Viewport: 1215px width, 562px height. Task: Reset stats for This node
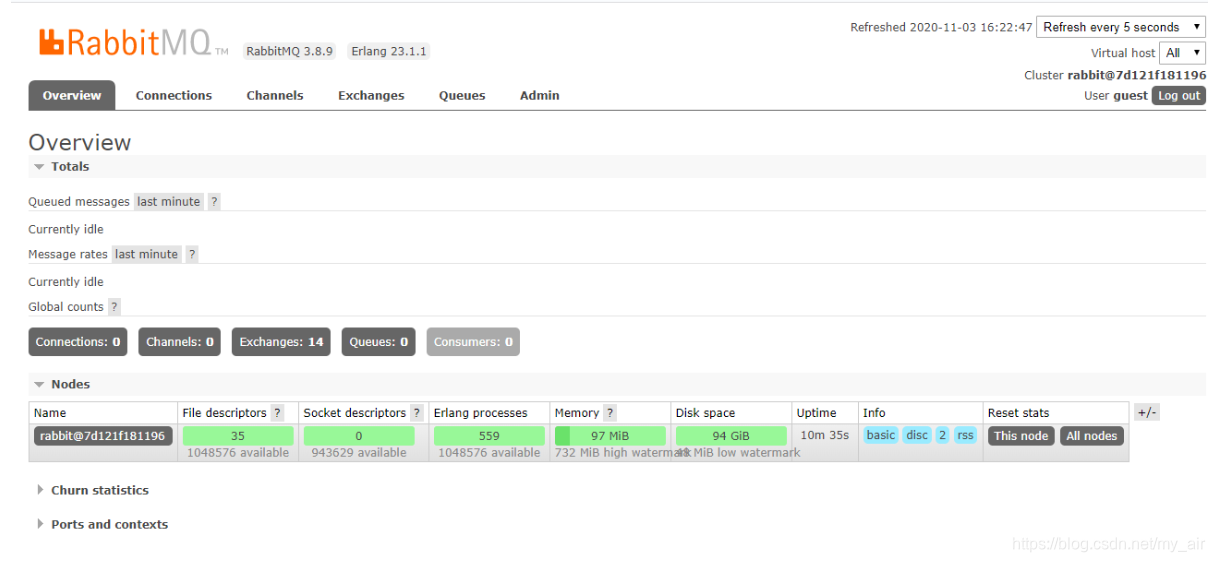(1021, 436)
